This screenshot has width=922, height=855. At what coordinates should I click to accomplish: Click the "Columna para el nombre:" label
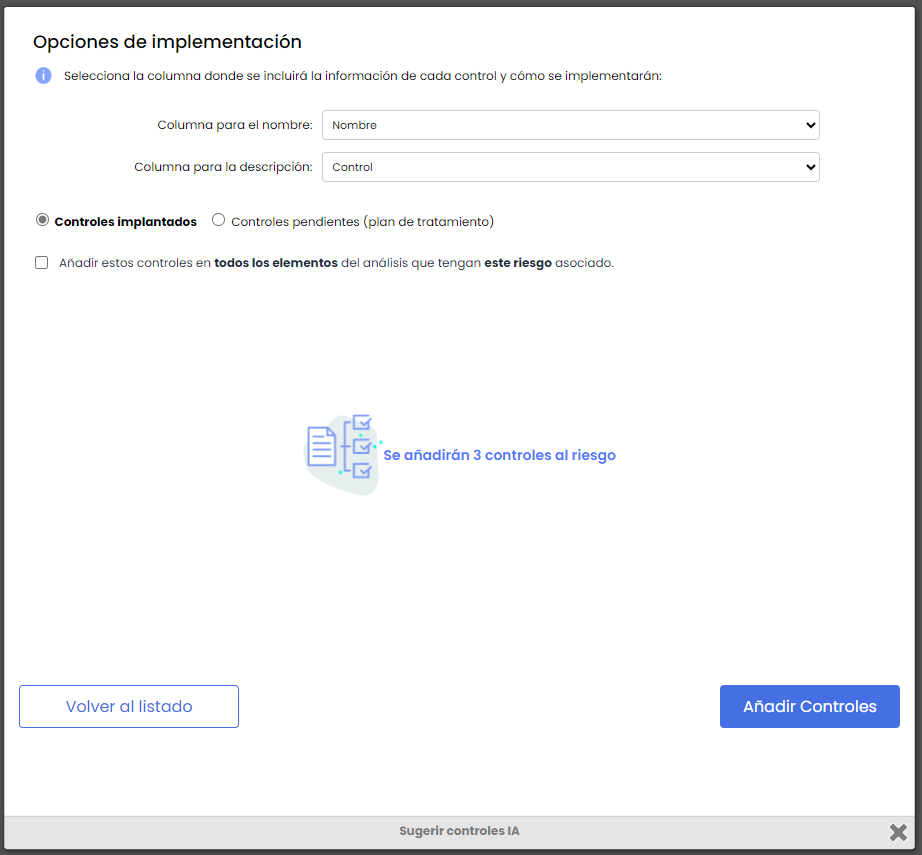235,125
